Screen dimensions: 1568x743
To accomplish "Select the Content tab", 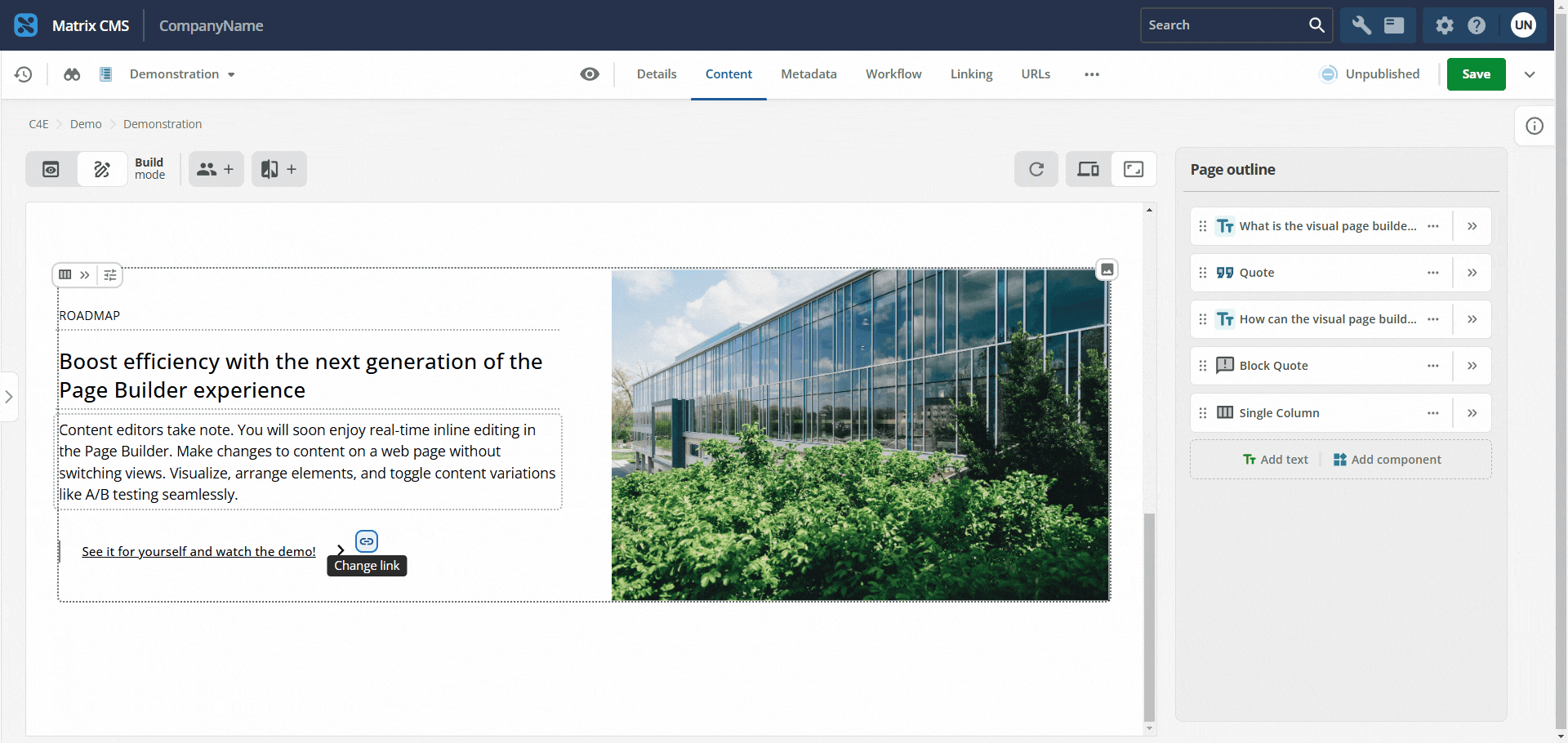I will click(x=728, y=74).
